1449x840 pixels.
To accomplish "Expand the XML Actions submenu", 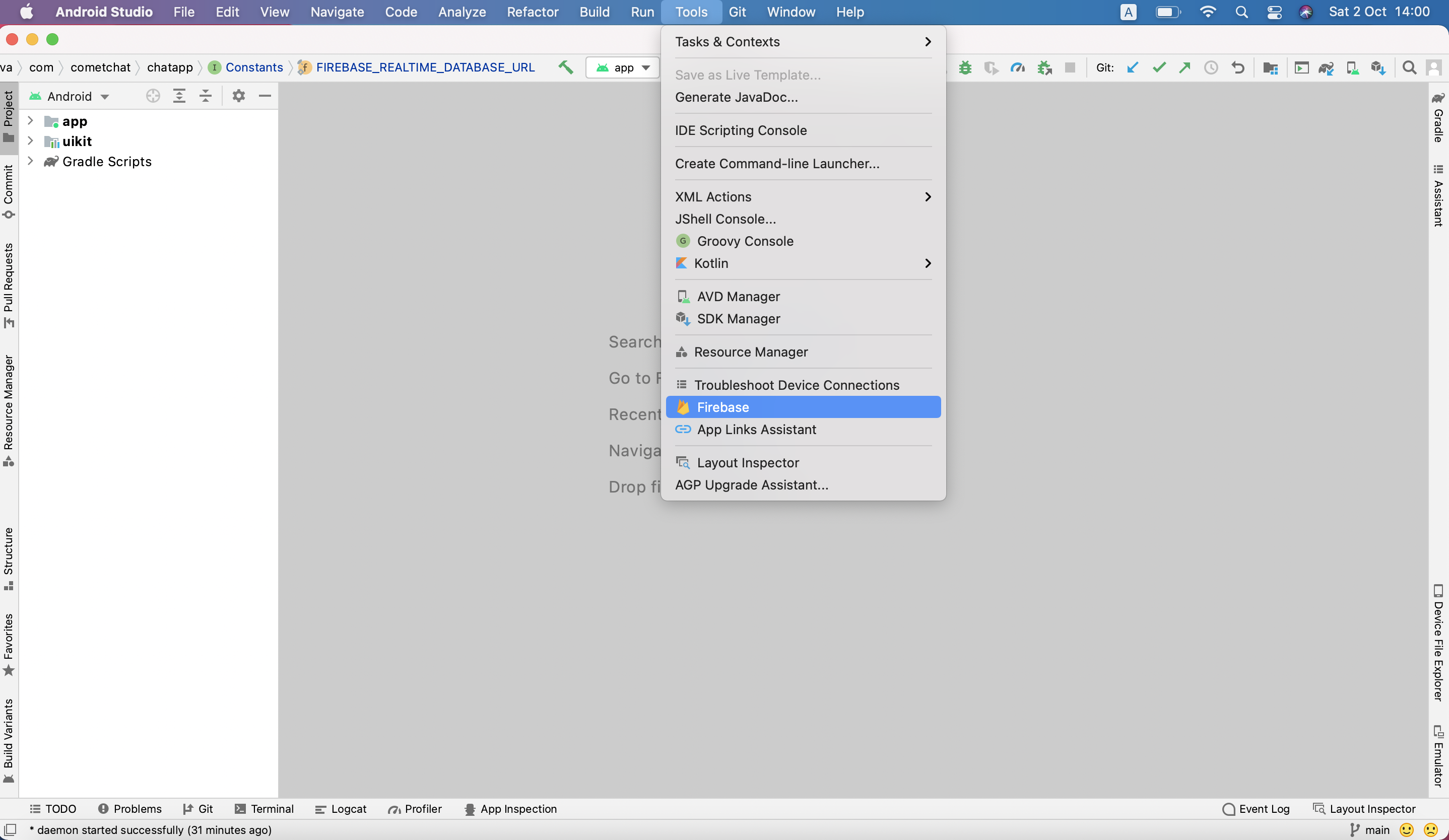I will [803, 196].
